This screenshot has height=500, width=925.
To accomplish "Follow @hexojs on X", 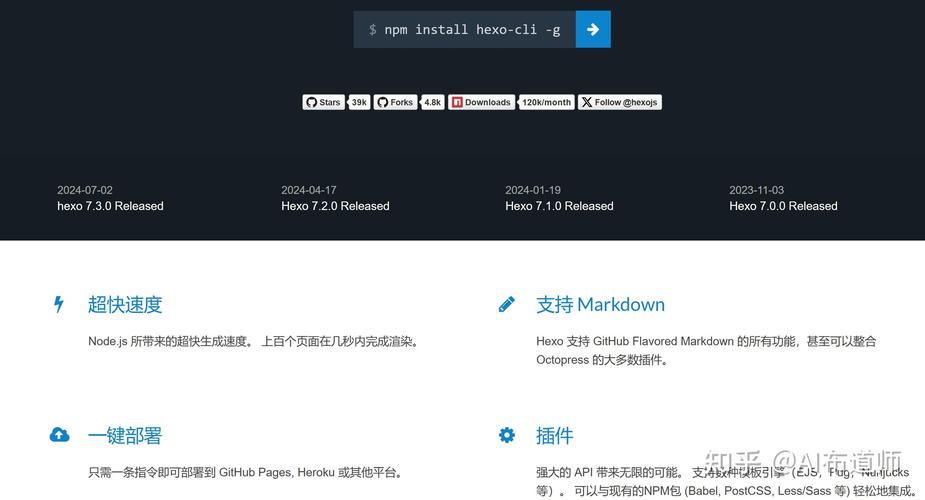I will coord(619,102).
